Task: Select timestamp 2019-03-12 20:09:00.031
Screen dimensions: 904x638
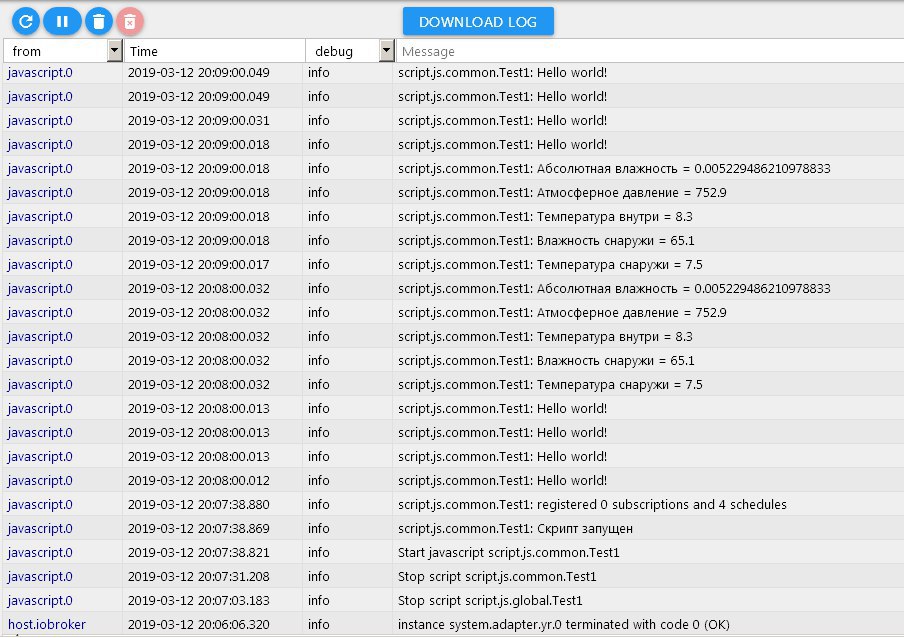Action: 198,120
